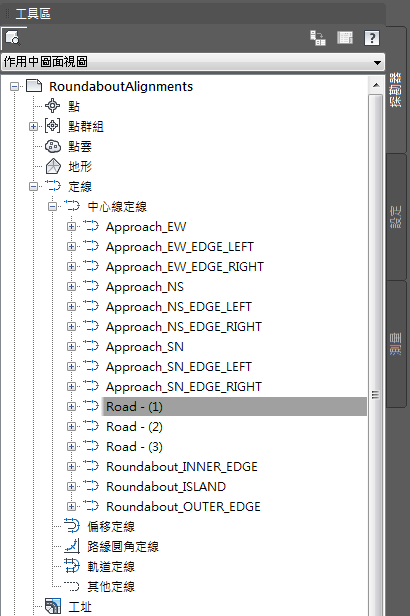The height and width of the screenshot is (616, 410).
Task: Click the master view search icon
Action: (13, 38)
